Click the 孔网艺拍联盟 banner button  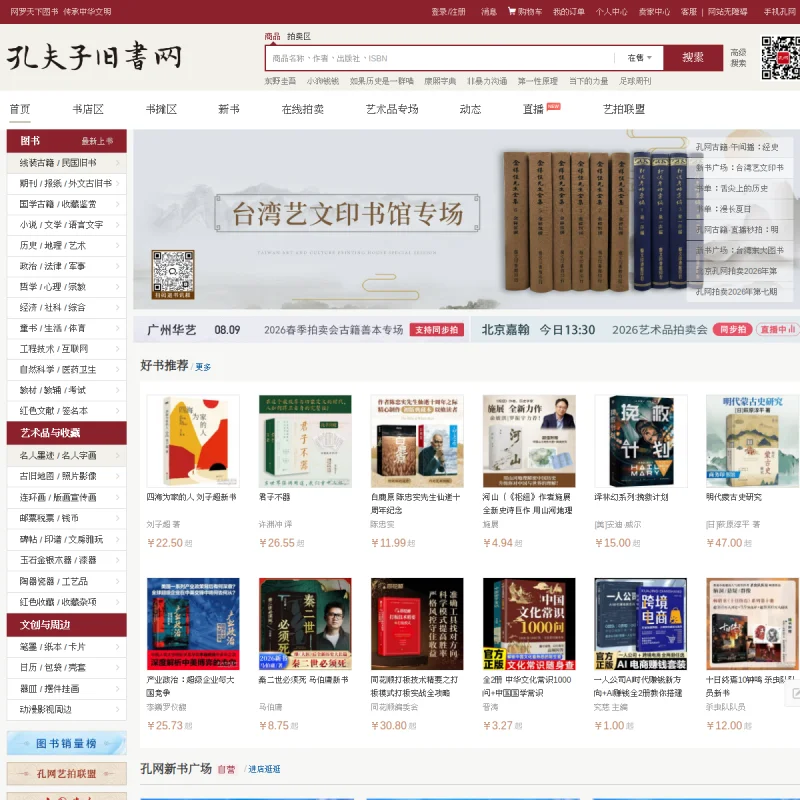point(66,773)
